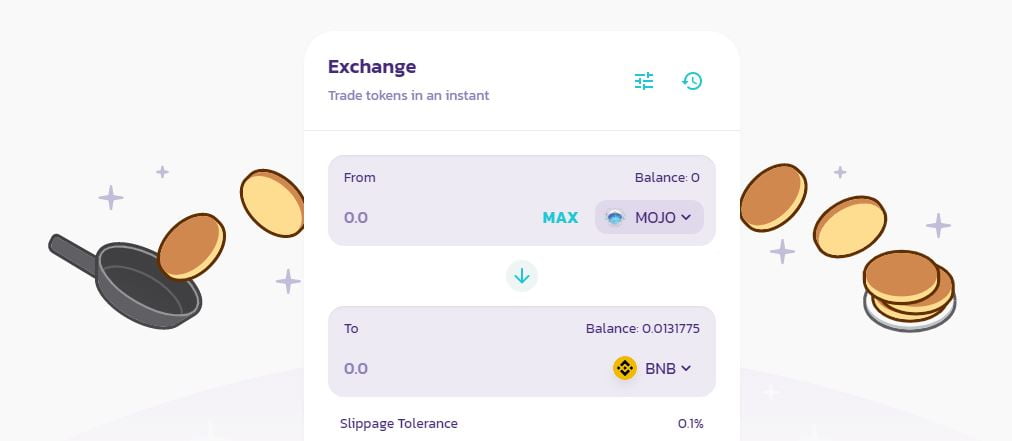Click the Slippage Tolerance label
Image resolution: width=1012 pixels, height=441 pixels.
pyautogui.click(x=399, y=423)
